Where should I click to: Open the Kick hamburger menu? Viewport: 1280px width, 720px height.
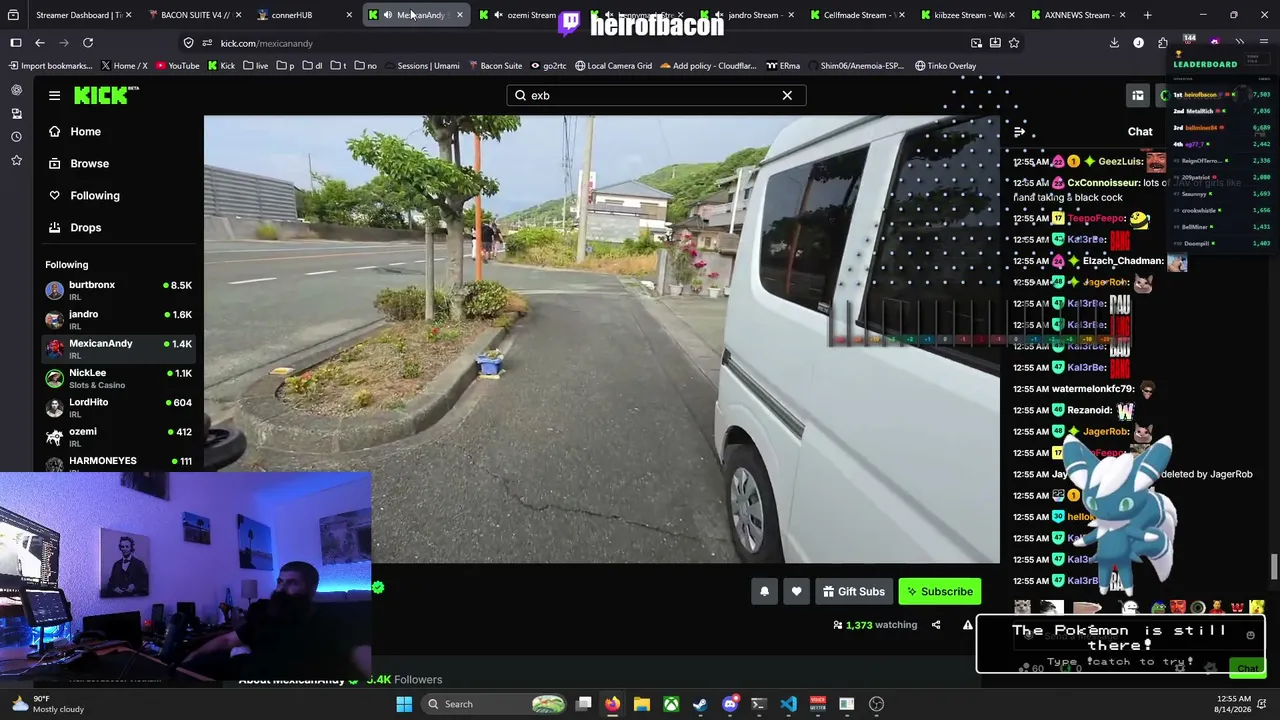click(x=54, y=95)
